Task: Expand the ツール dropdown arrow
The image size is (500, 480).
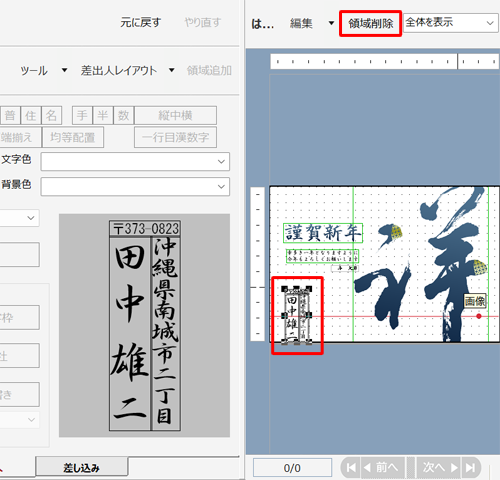Action: 65,70
